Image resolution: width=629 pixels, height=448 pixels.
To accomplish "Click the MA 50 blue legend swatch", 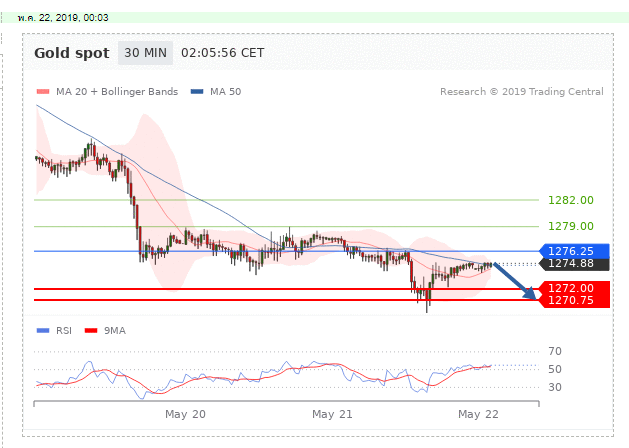I will pyautogui.click(x=197, y=92).
